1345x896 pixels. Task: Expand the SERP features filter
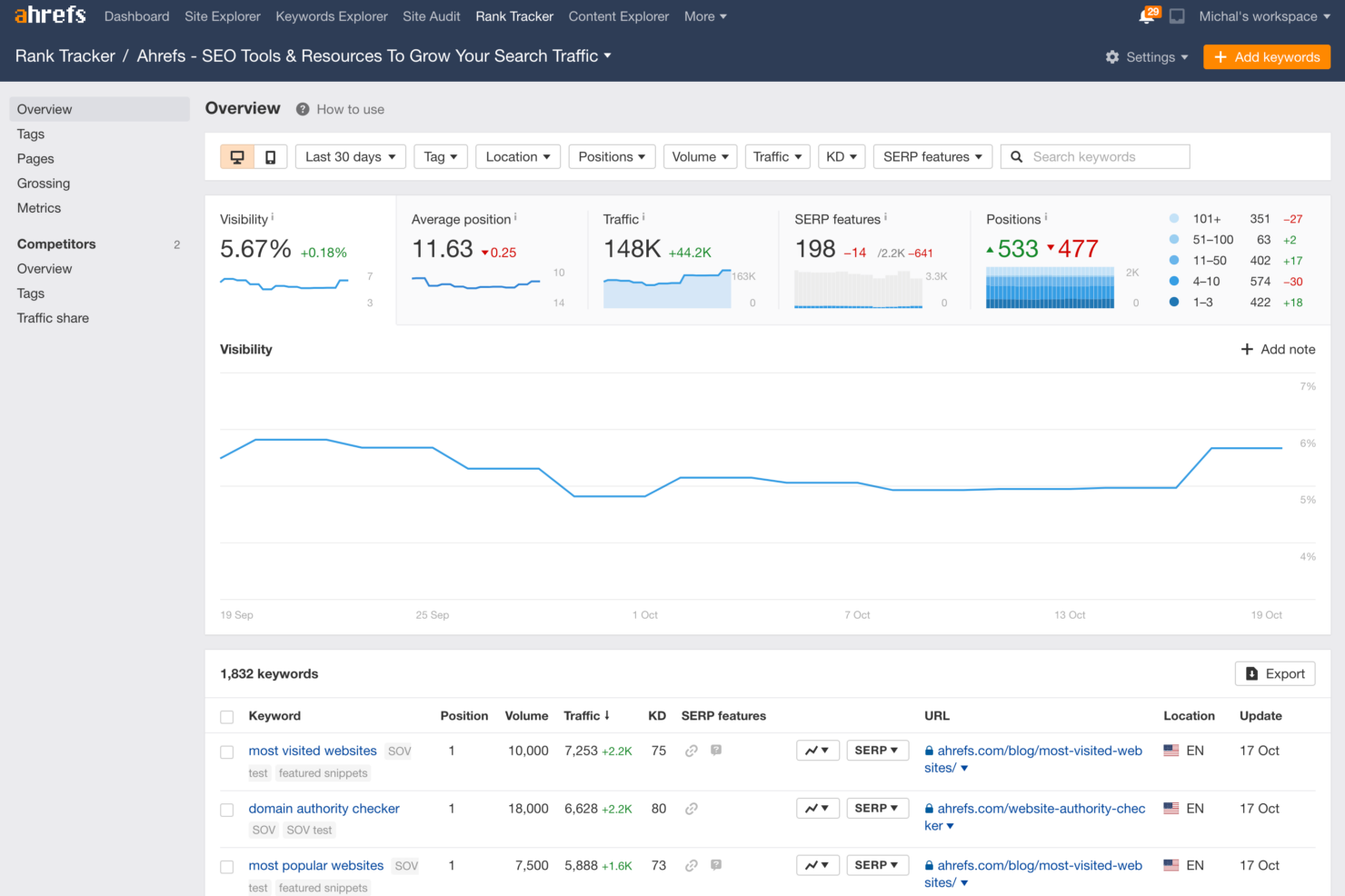(x=932, y=157)
